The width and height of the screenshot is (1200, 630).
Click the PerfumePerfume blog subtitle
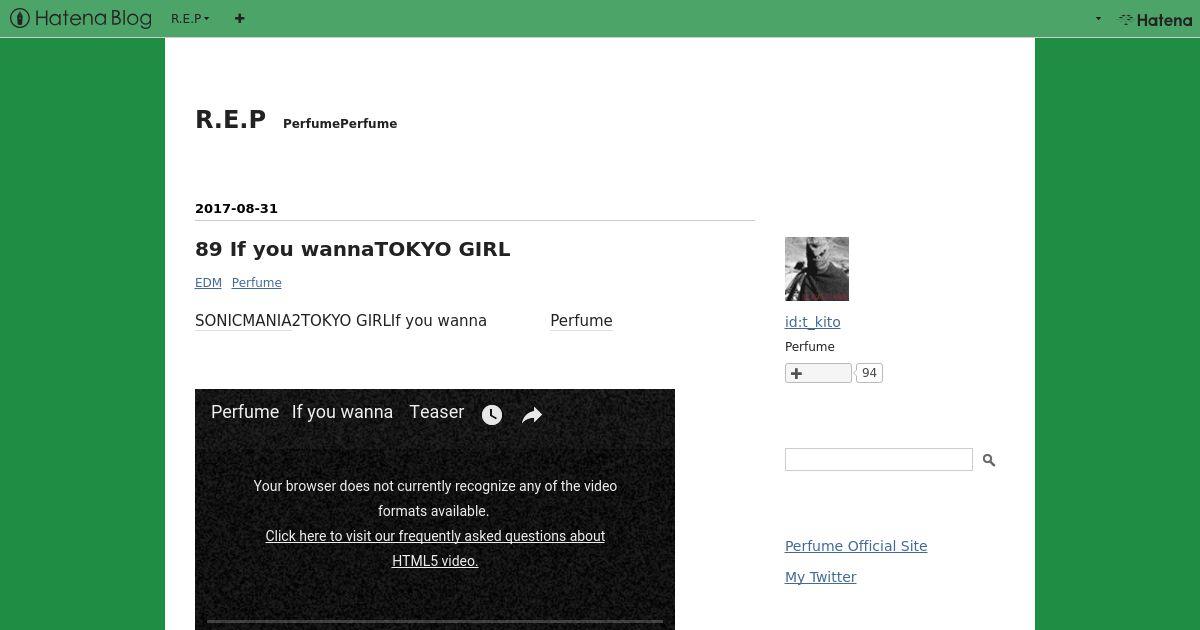tap(340, 124)
